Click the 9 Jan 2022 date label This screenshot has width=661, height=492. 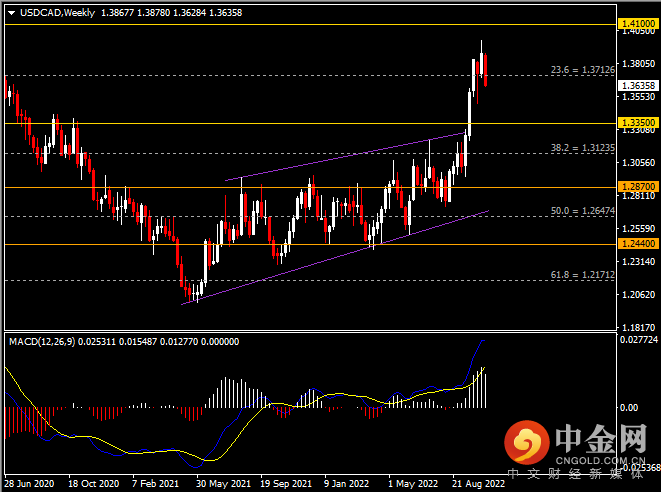tap(346, 484)
